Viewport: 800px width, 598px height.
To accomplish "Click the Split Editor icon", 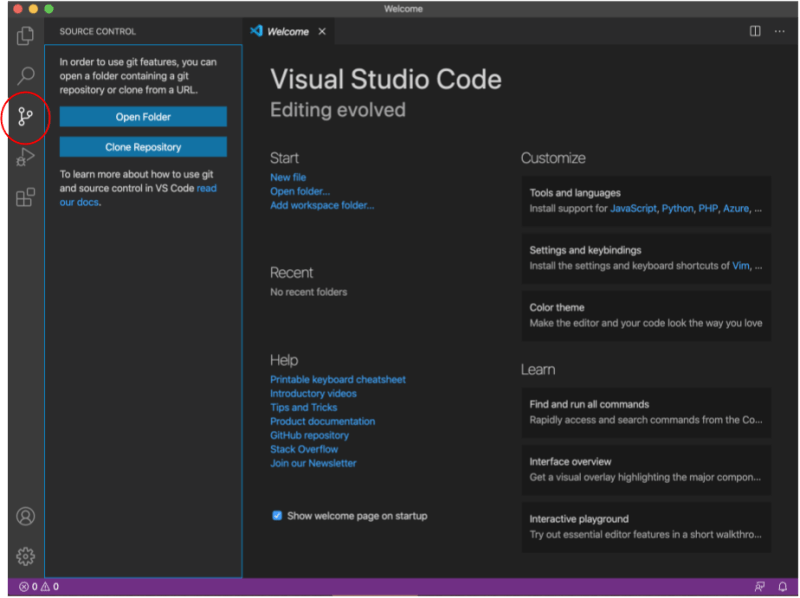I will pyautogui.click(x=755, y=31).
